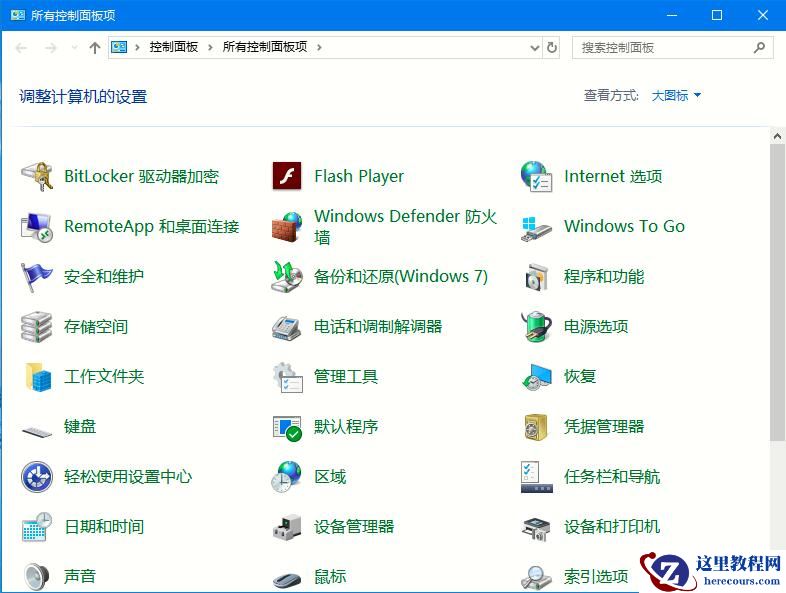Screen dimensions: 786x593
Task: Click the 区域 globe-and-clock icon
Action: point(287,477)
